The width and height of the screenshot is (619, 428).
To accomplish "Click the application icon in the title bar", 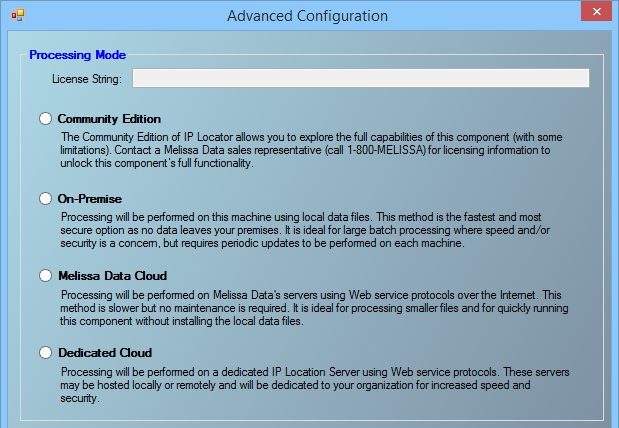I will point(17,15).
